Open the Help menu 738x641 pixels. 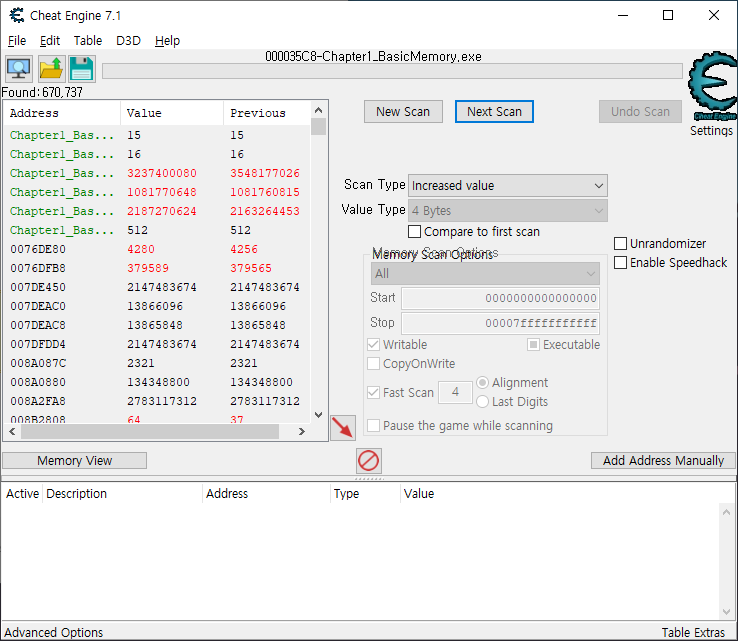pos(167,40)
